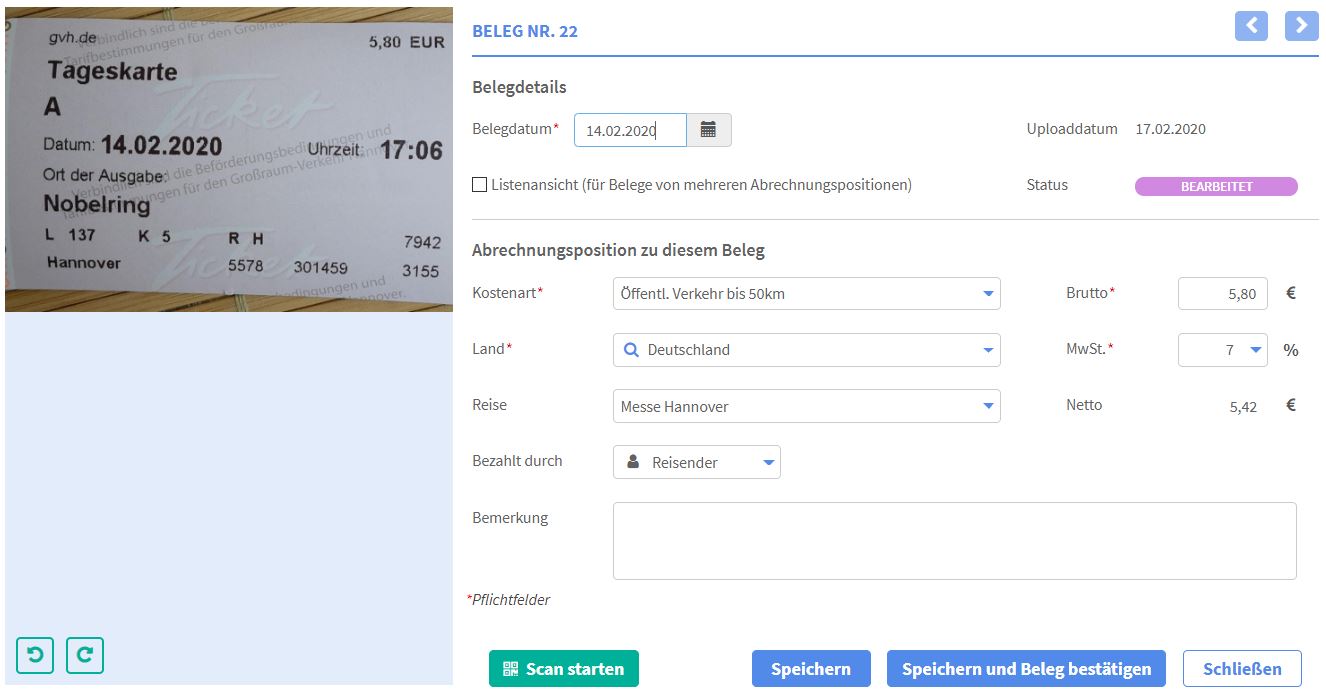
Task: Focus the Belegdatum date input field
Action: pyautogui.click(x=629, y=130)
